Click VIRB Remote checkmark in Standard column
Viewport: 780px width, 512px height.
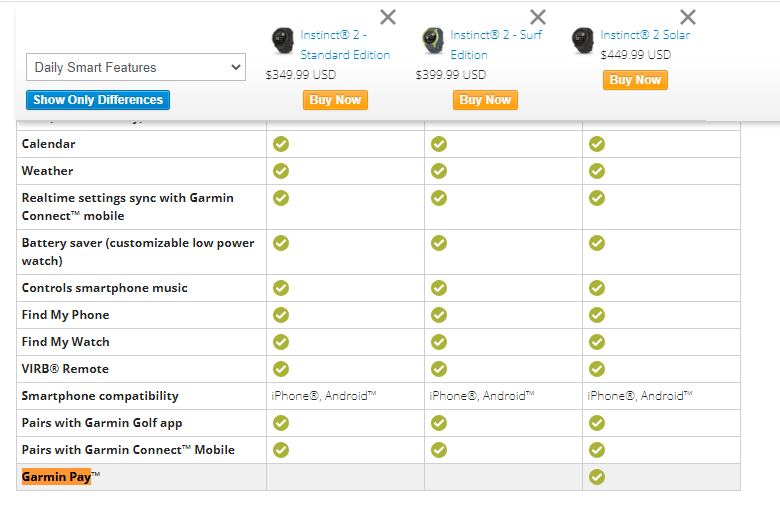281,369
